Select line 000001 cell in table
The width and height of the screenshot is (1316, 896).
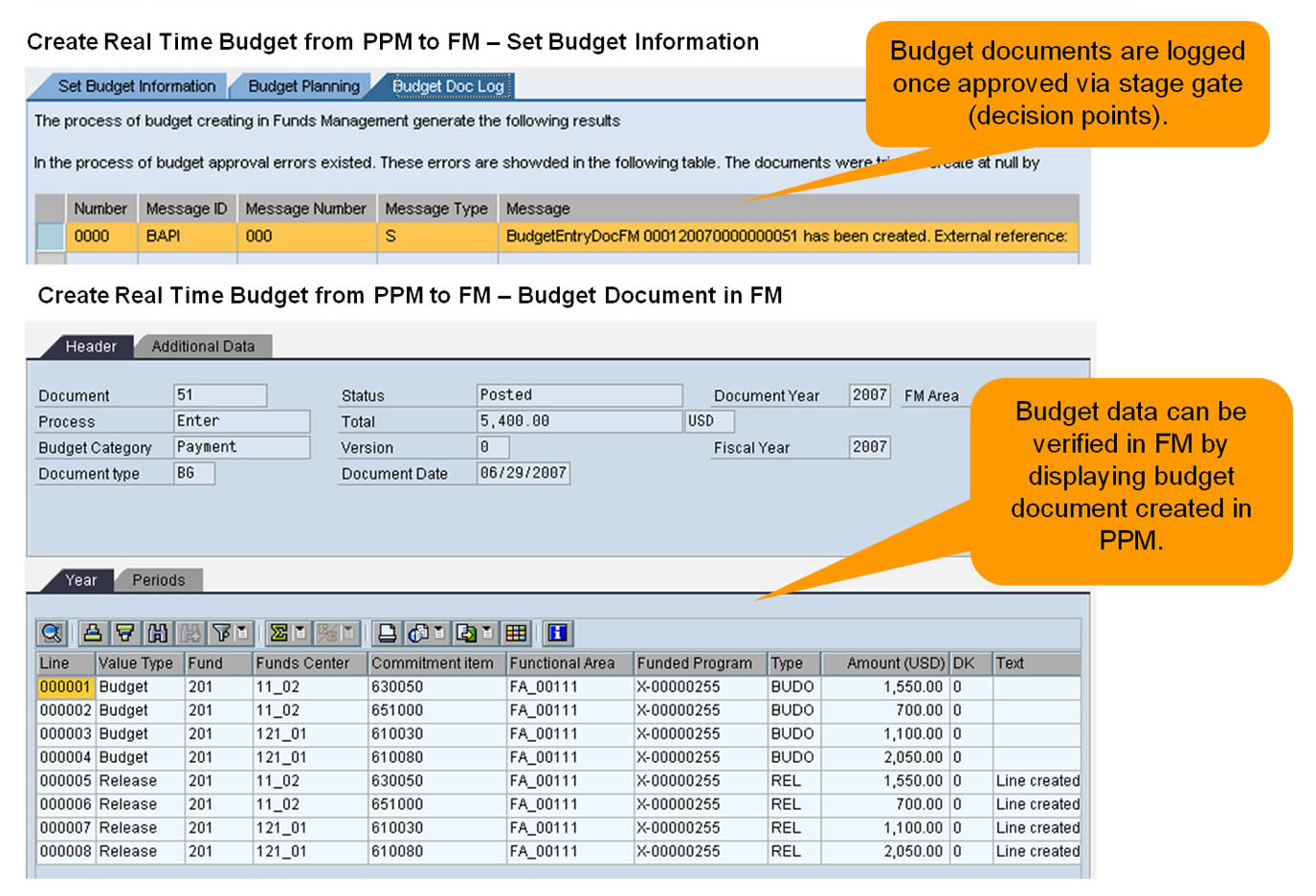65,687
